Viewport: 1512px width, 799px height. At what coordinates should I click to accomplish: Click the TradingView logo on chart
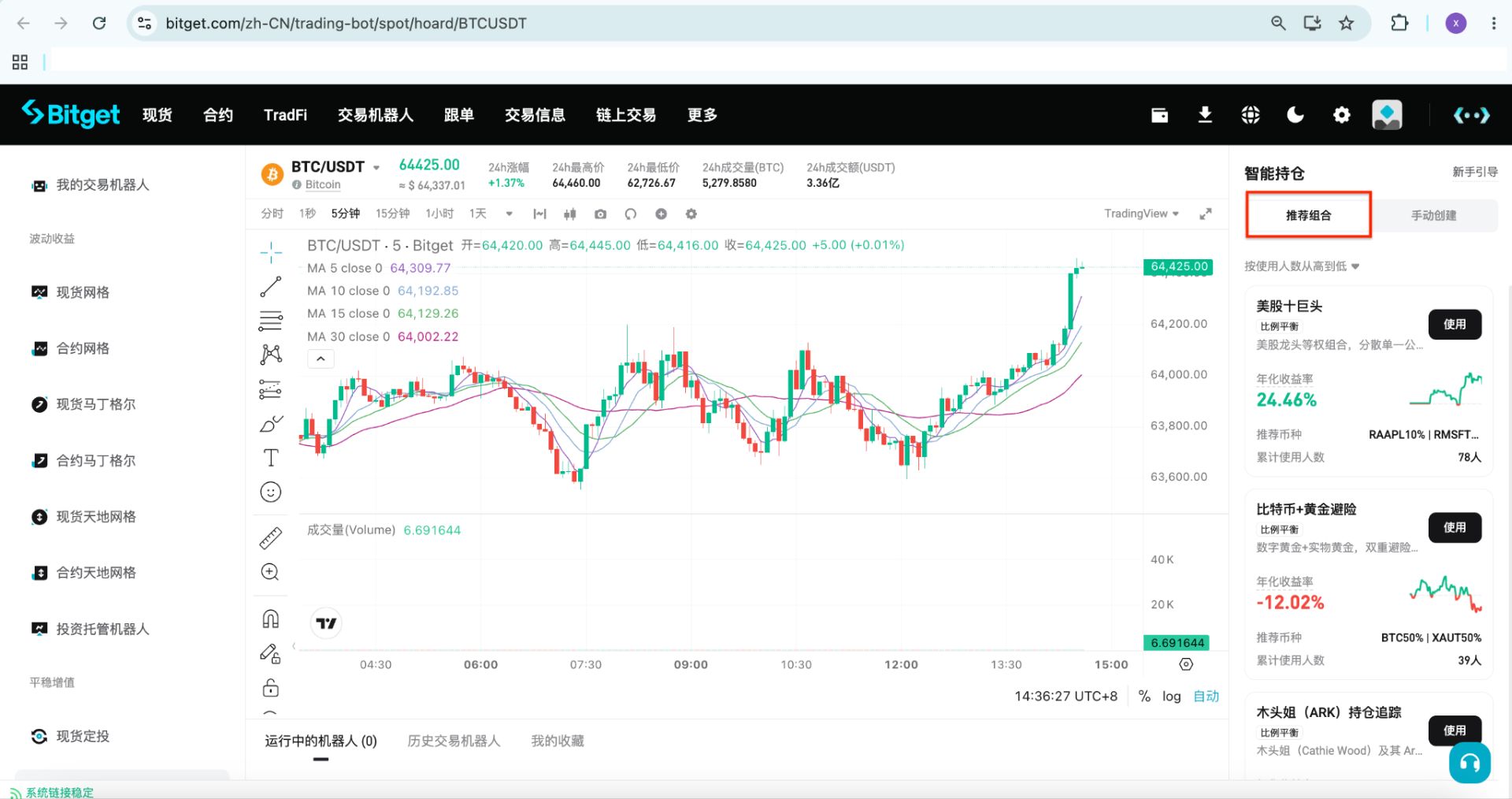coord(326,623)
